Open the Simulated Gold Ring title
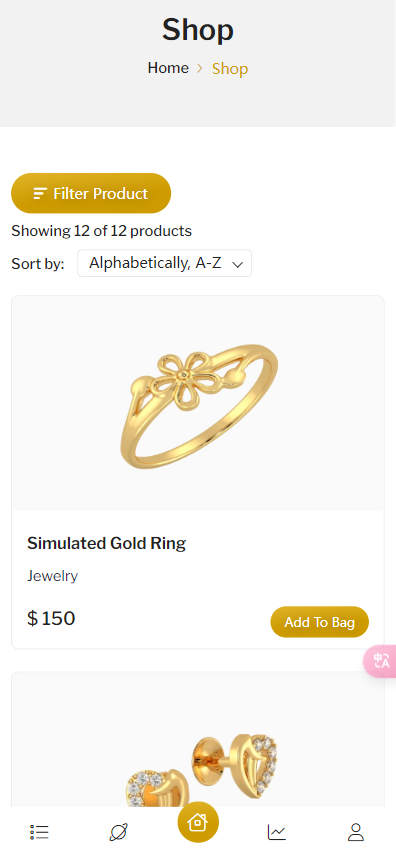The height and width of the screenshot is (857, 396). [x=107, y=543]
